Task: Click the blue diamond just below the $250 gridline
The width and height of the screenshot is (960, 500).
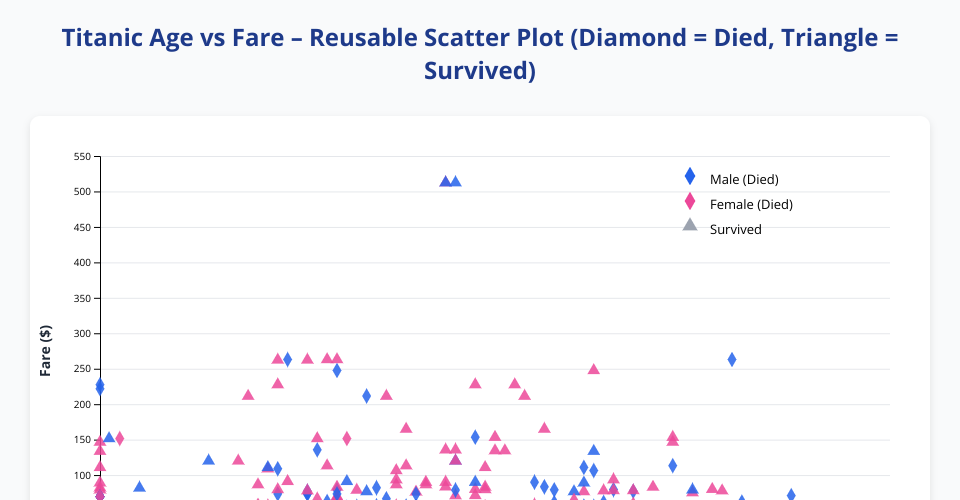Action: [337, 370]
